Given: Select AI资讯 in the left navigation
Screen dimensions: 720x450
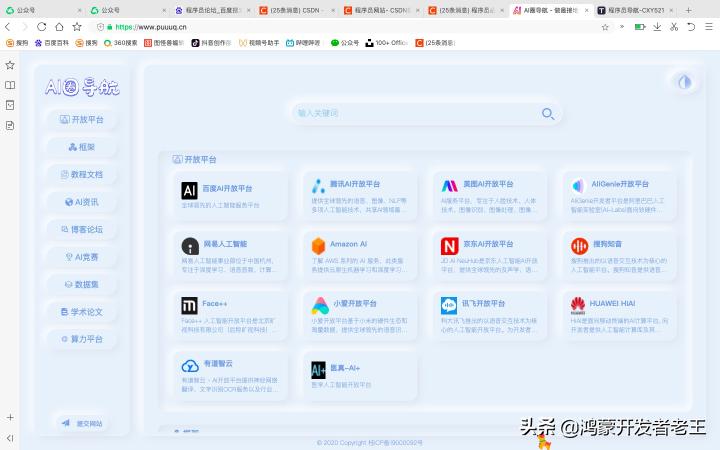Looking at the screenshot, I should (82, 202).
